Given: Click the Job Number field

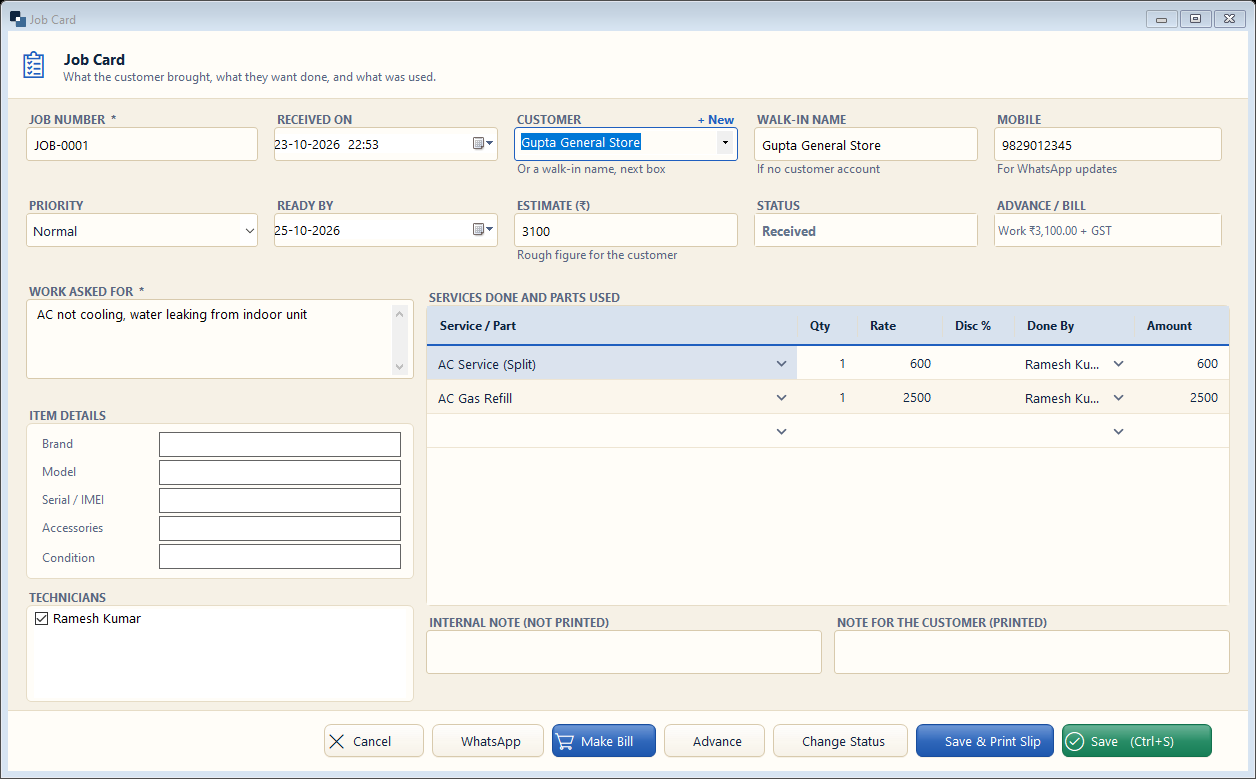Looking at the screenshot, I should [142, 144].
